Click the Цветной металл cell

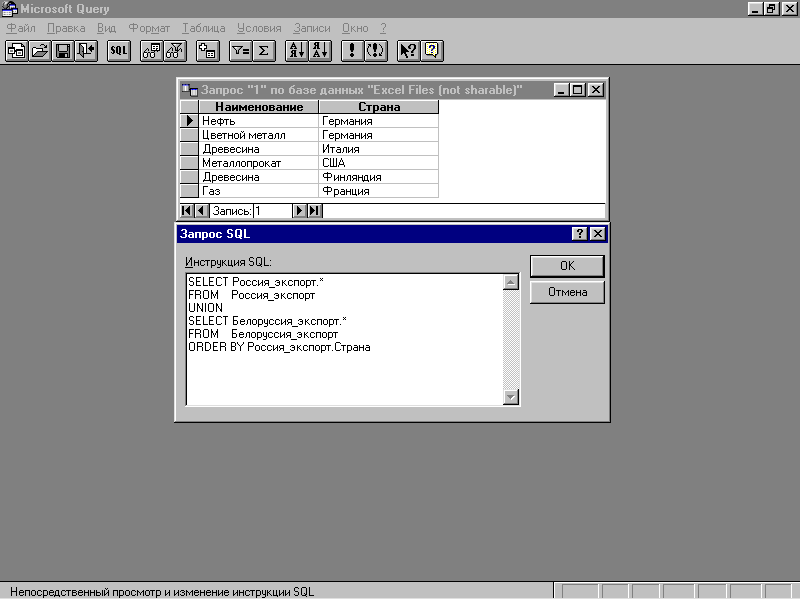point(259,135)
